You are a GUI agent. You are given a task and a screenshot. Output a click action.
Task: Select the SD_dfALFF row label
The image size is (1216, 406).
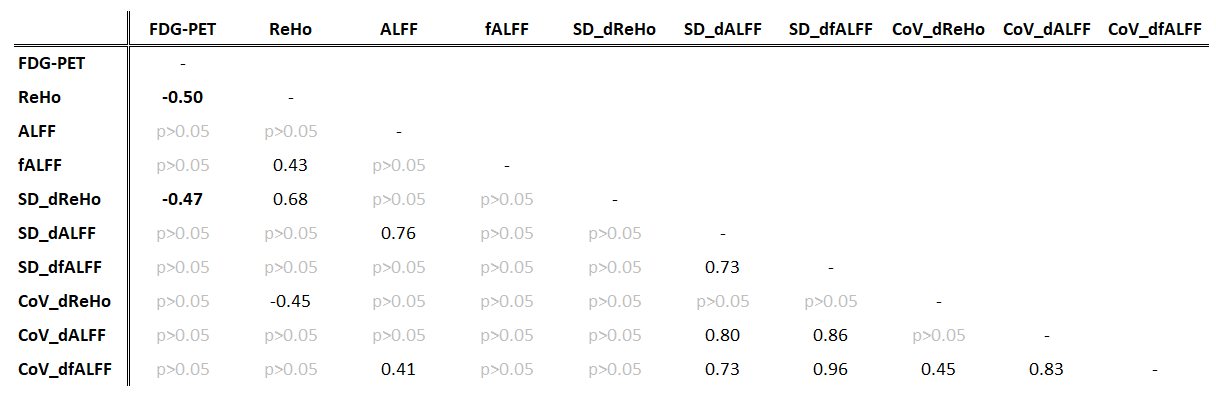pos(60,267)
